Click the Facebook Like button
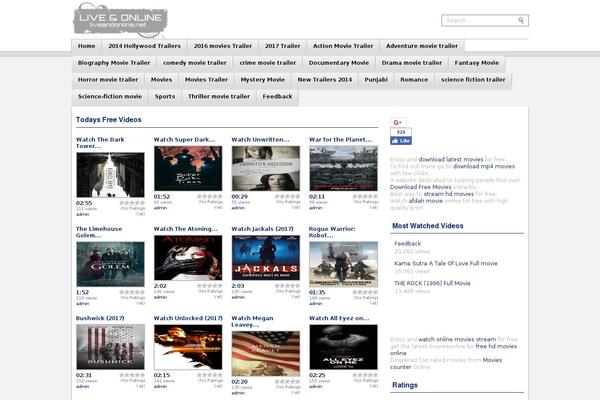The image size is (600, 400). tap(401, 141)
